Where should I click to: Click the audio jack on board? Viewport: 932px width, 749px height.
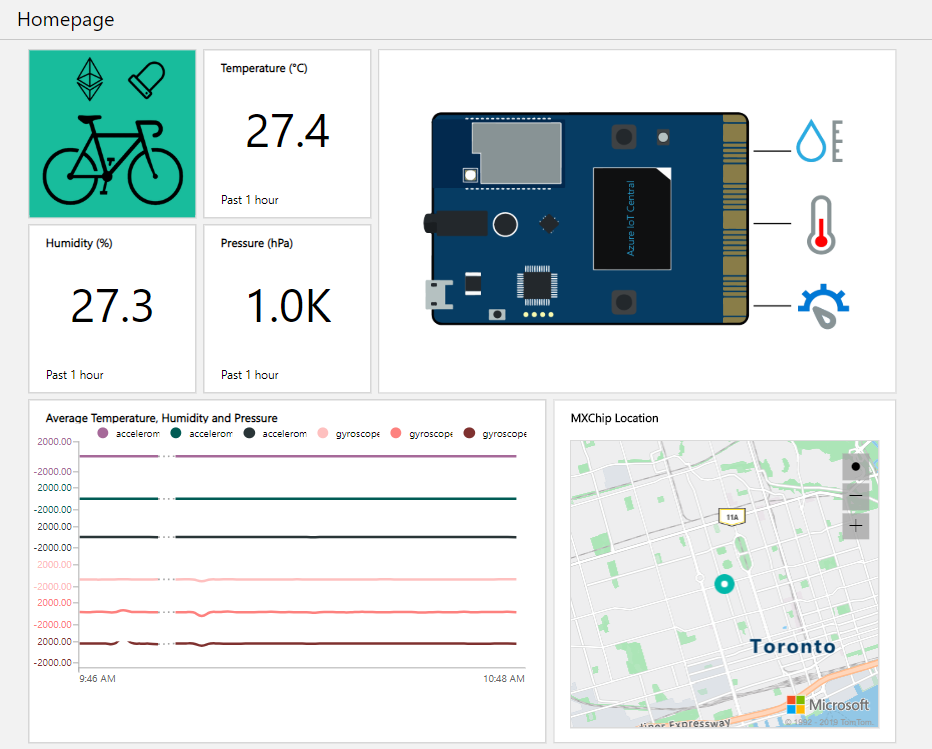pyautogui.click(x=455, y=224)
